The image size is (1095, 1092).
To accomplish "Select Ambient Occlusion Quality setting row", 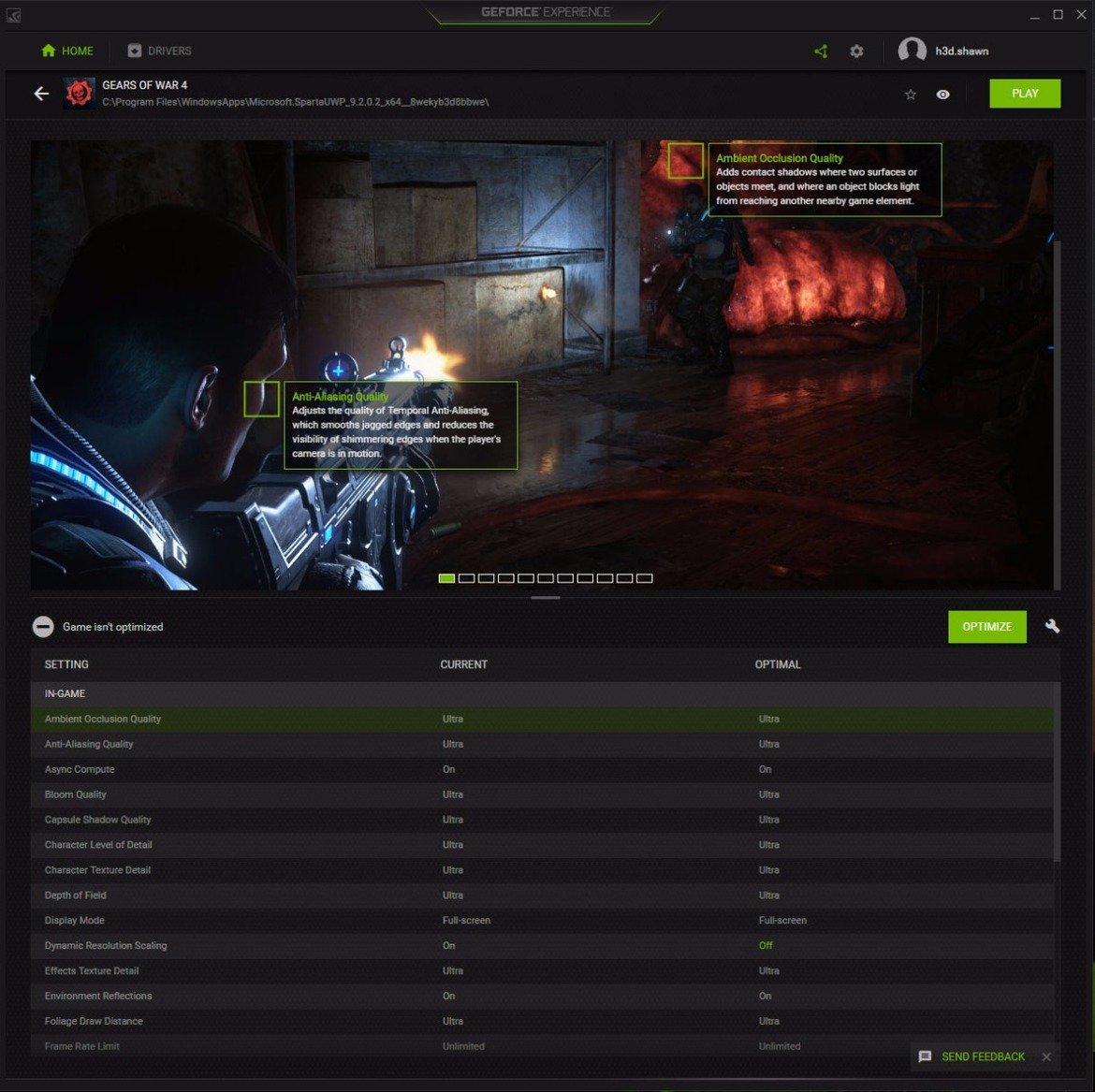I will tap(542, 719).
